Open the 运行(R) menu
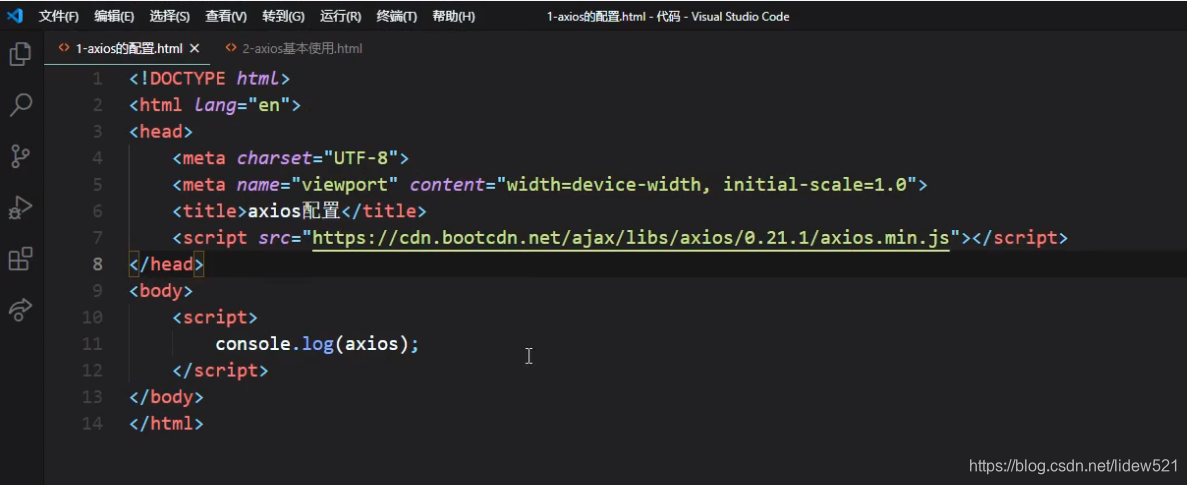The height and width of the screenshot is (485, 1187). tap(341, 16)
